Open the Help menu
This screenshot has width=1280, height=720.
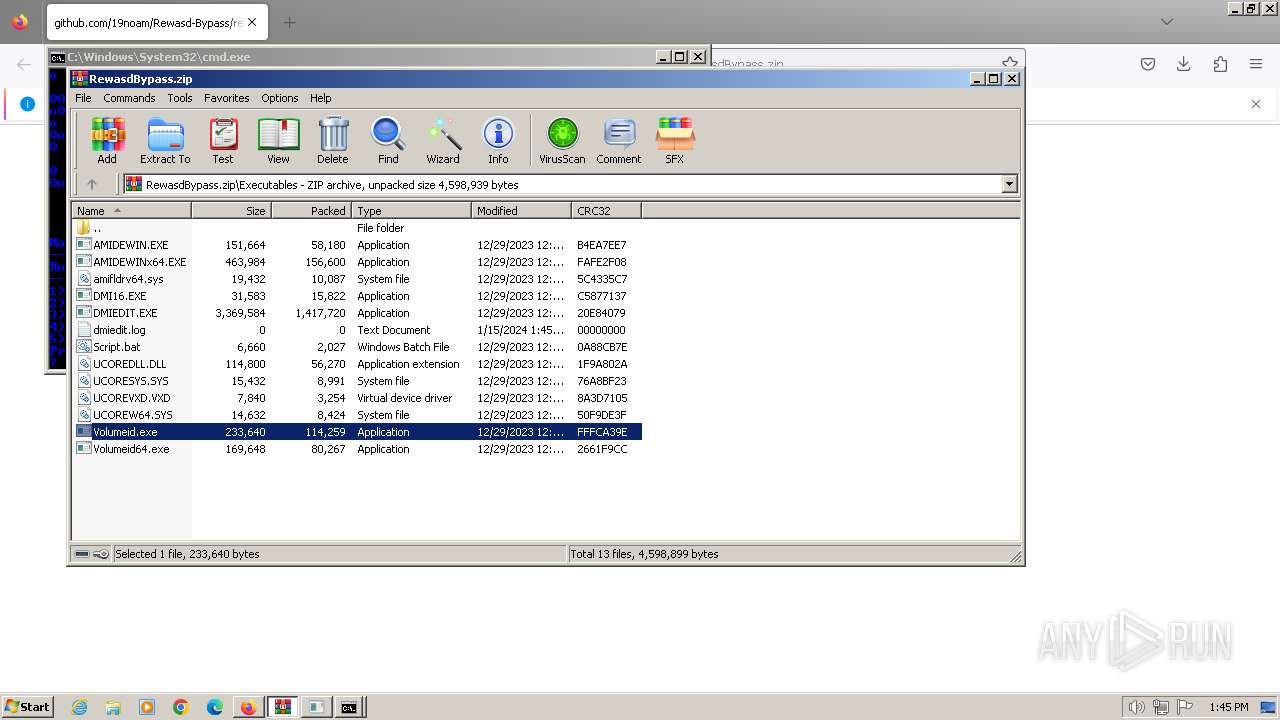coord(320,98)
